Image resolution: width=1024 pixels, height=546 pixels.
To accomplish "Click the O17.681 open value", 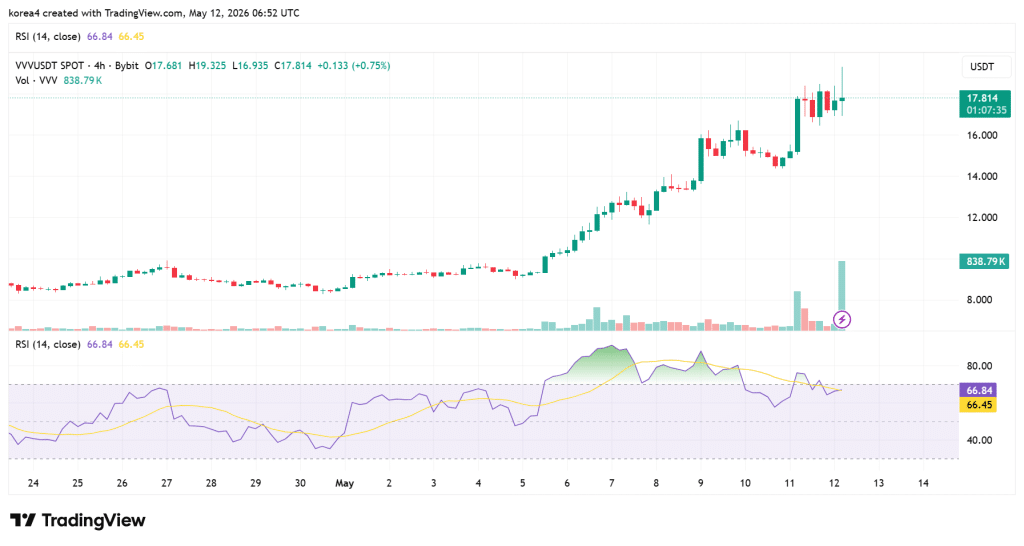I will pos(163,65).
